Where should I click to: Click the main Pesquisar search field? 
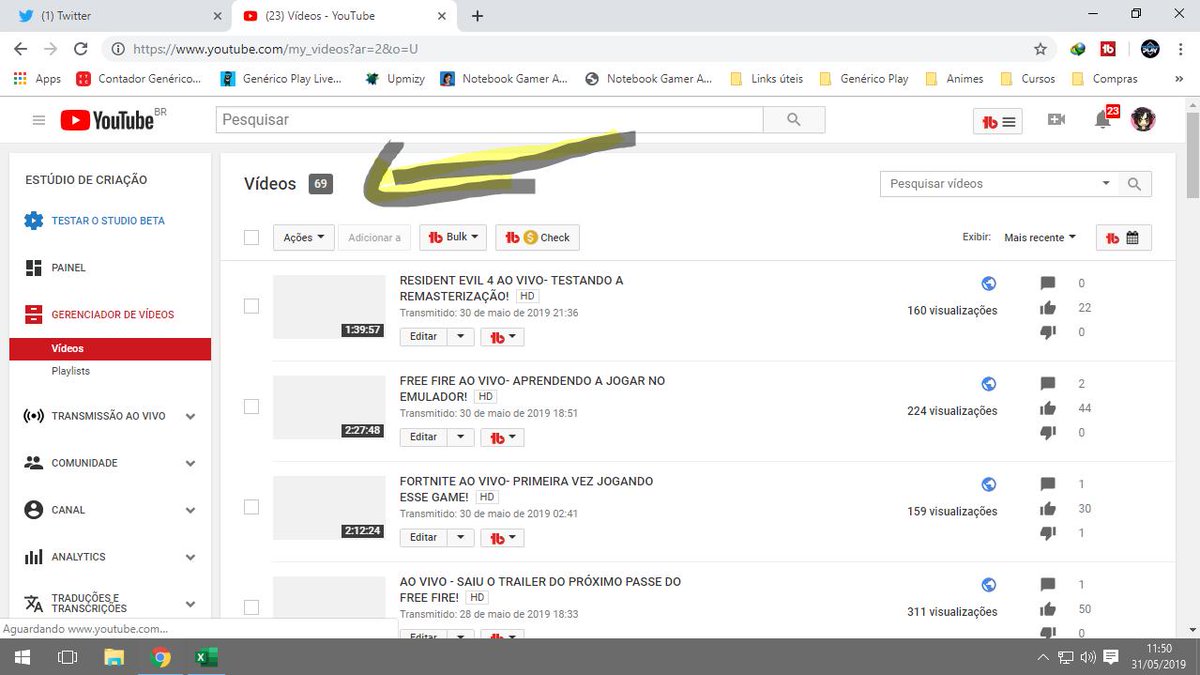pyautogui.click(x=490, y=120)
